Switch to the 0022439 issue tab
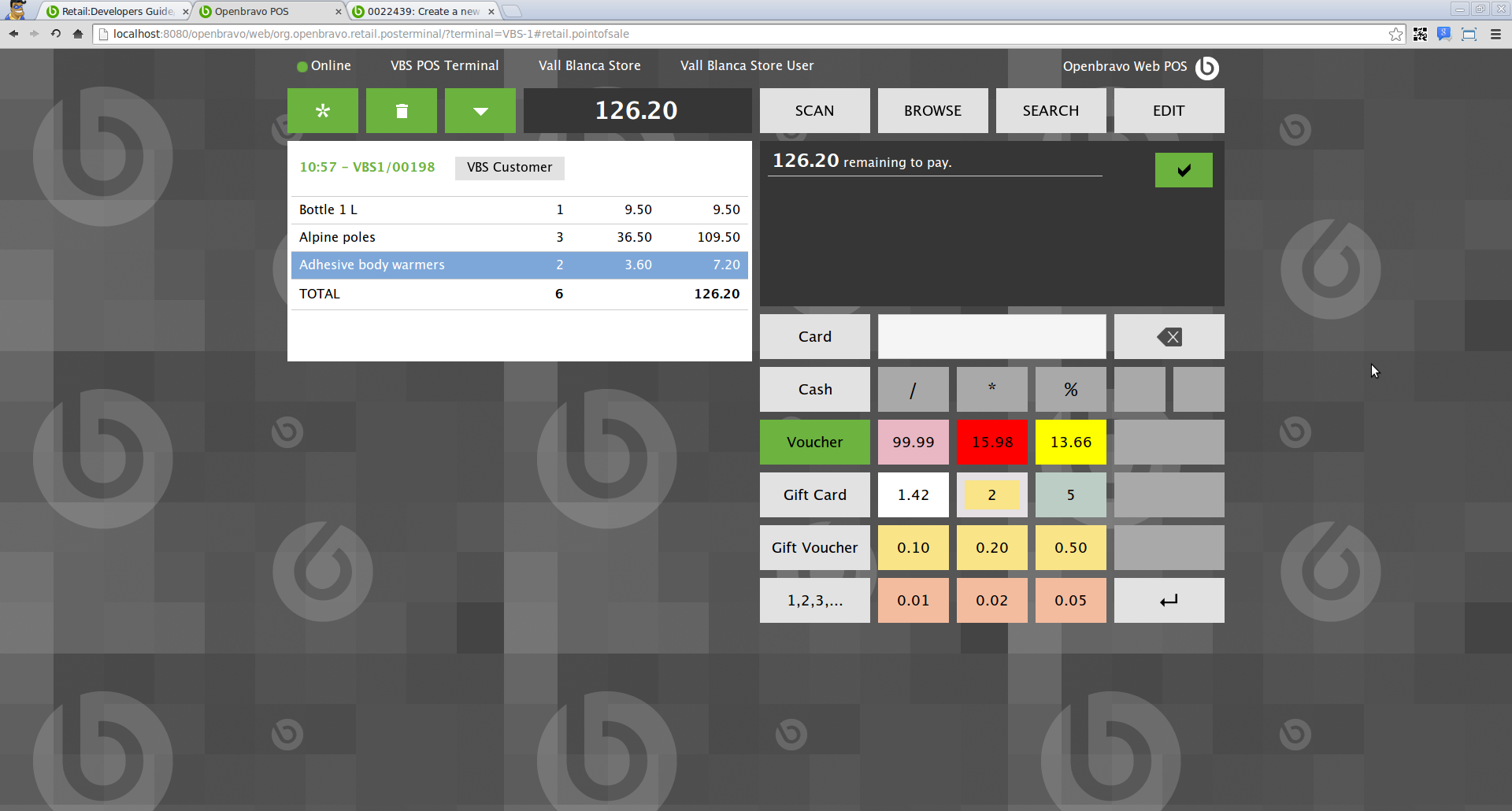1512x811 pixels. tap(422, 11)
